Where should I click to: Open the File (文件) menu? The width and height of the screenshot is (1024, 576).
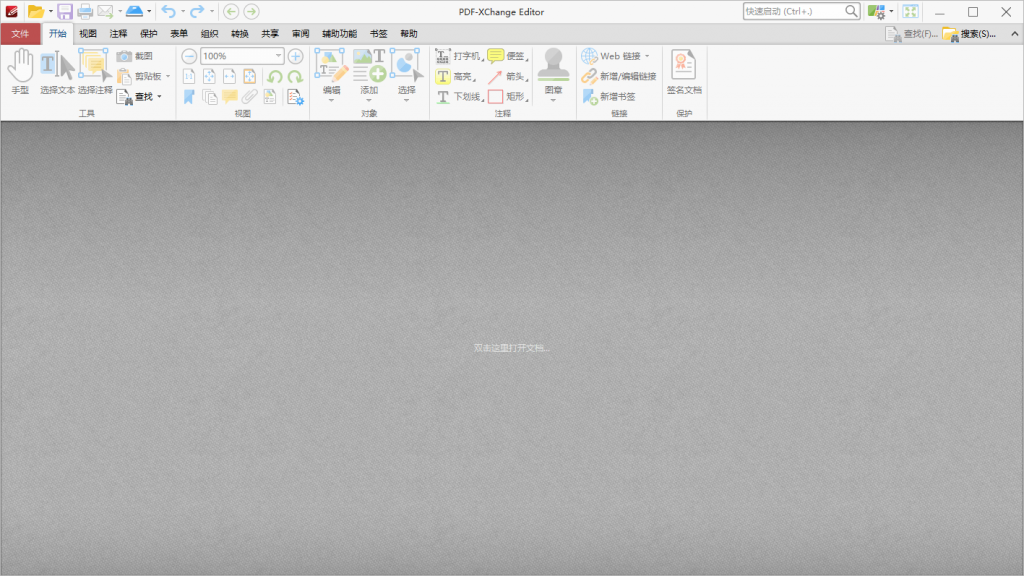click(x=20, y=33)
